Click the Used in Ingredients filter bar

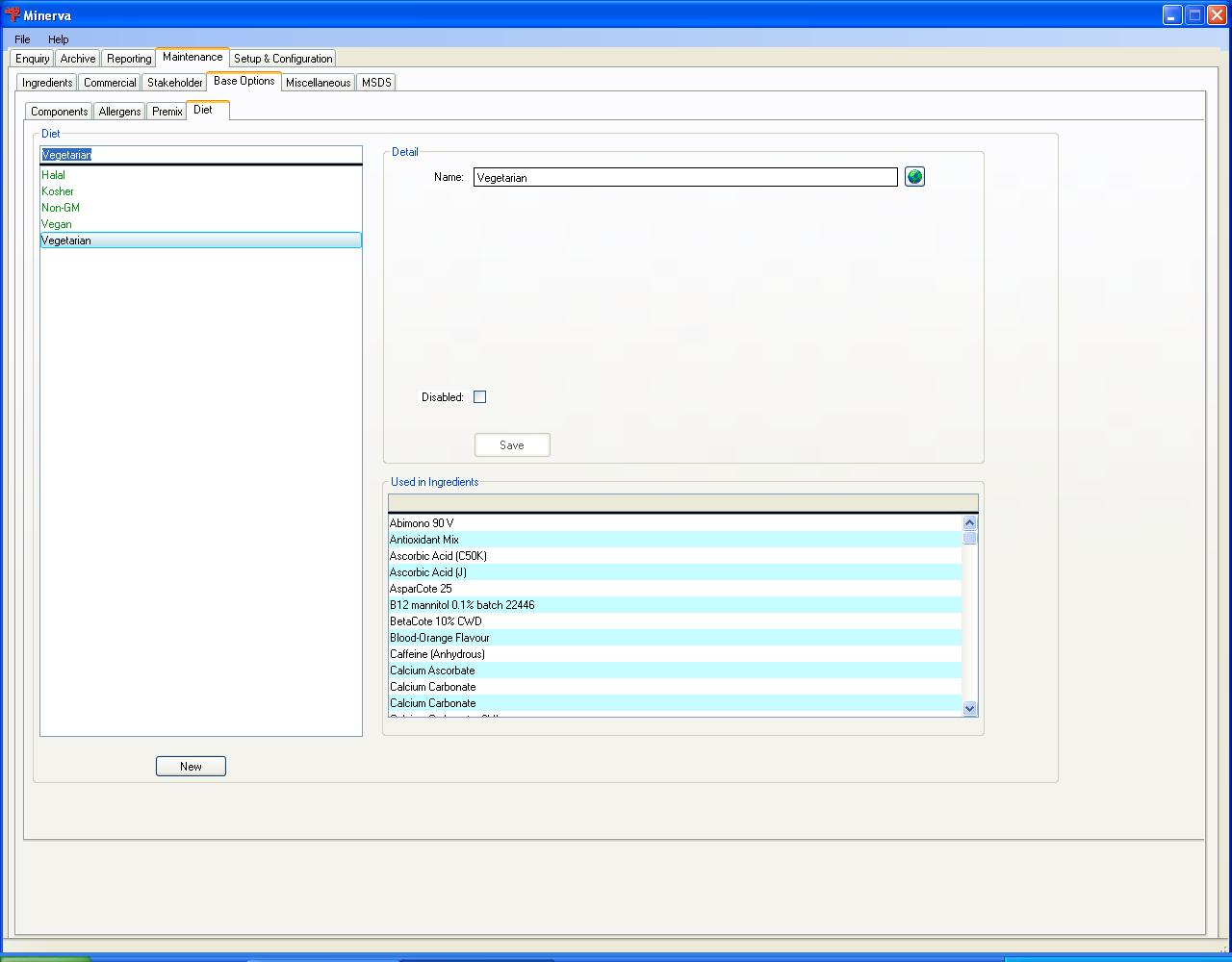pyautogui.click(x=682, y=502)
